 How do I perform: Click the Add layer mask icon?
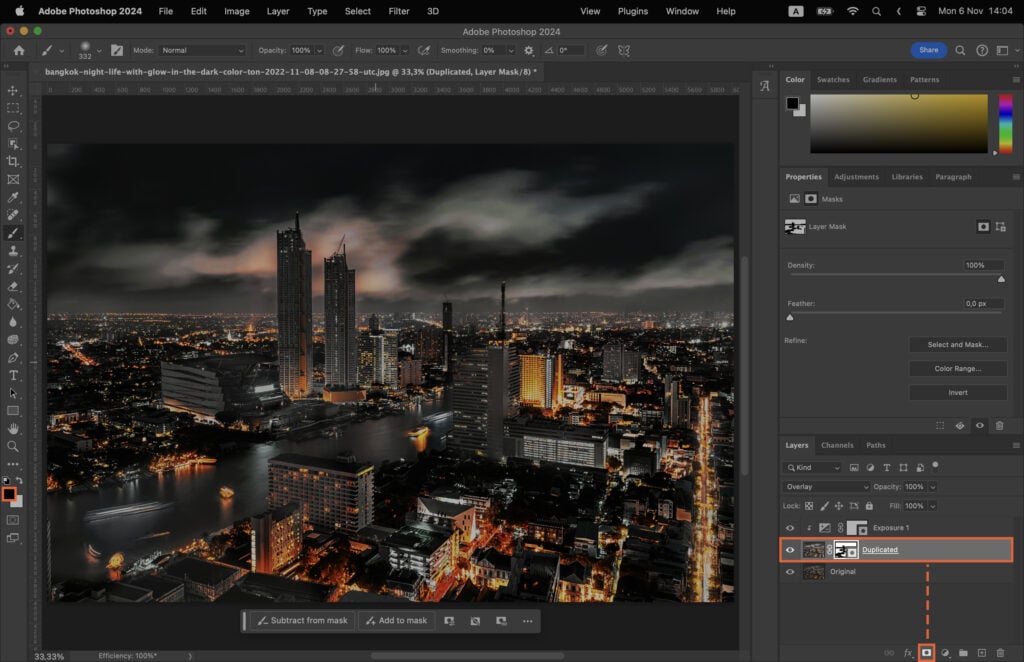tap(927, 650)
